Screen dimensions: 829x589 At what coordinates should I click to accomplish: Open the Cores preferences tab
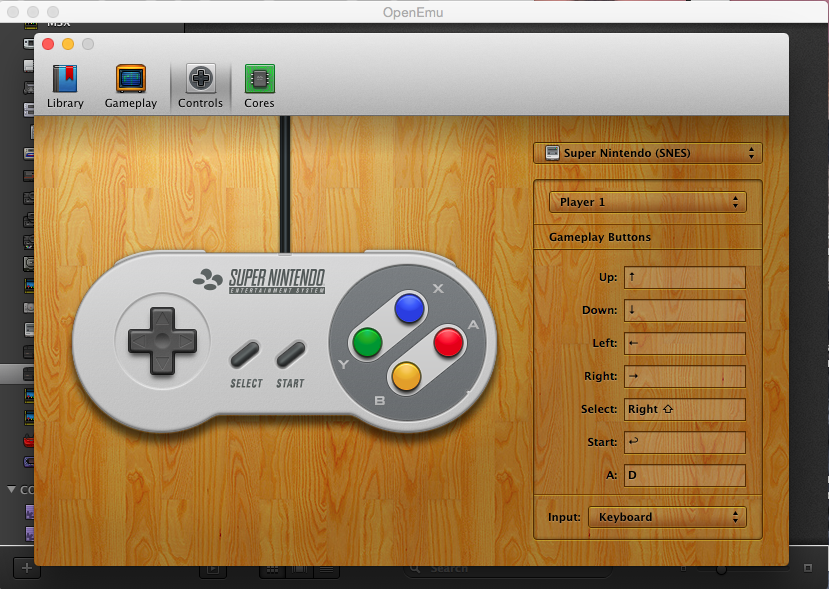(x=259, y=87)
